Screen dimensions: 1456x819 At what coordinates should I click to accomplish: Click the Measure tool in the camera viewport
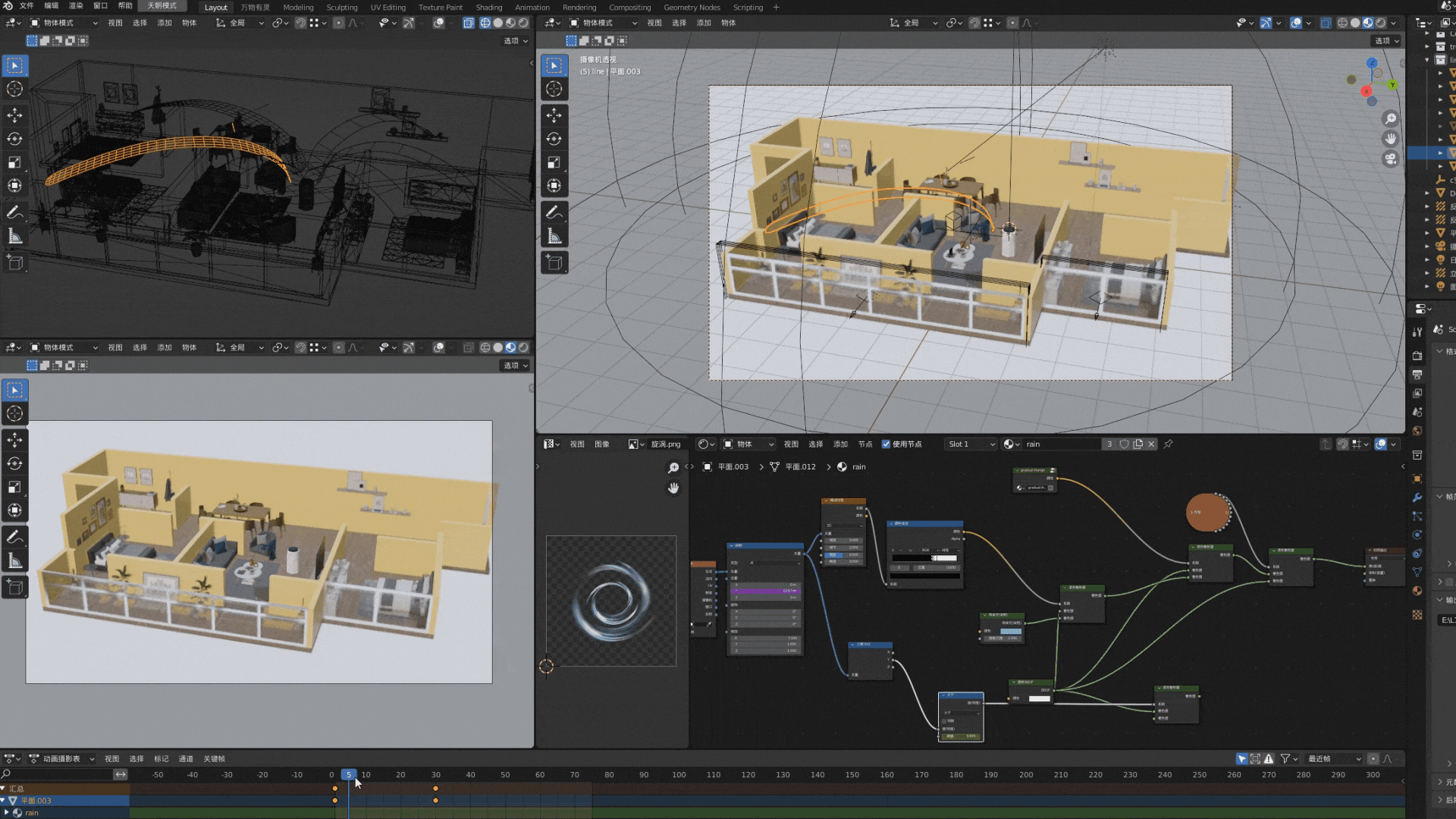[x=554, y=237]
